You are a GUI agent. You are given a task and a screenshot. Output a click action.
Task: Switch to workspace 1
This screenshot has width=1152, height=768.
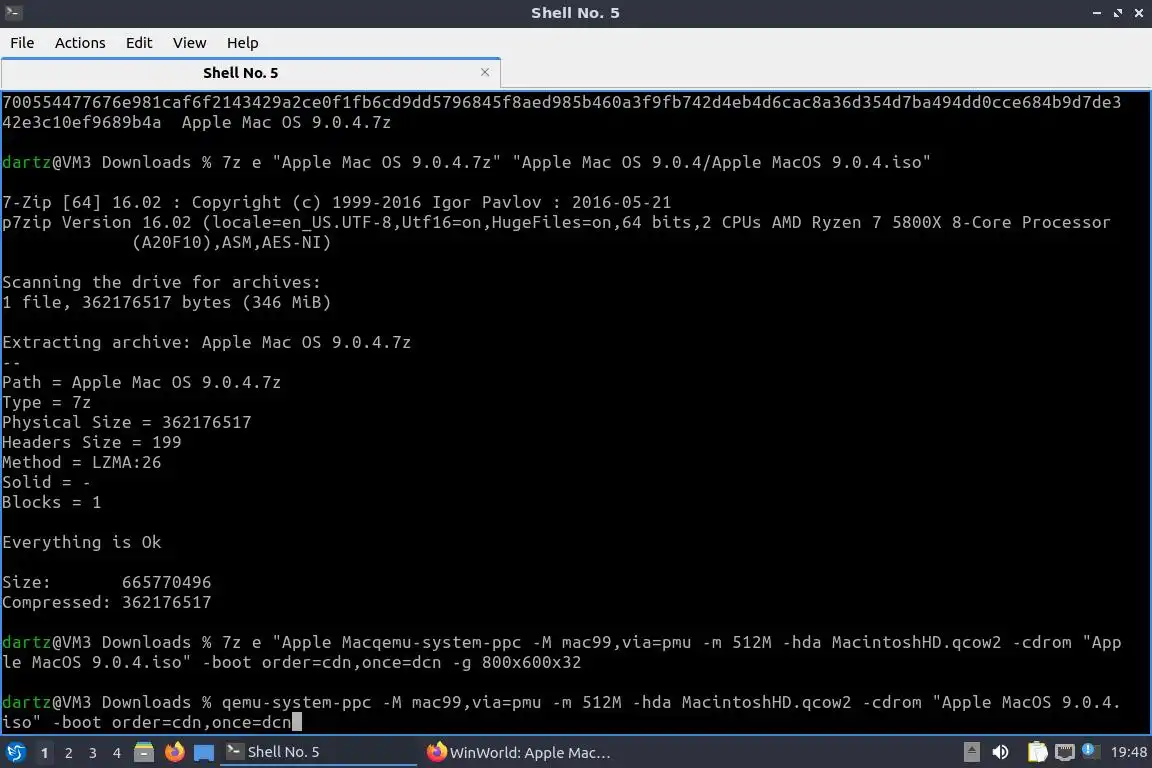[x=45, y=753]
